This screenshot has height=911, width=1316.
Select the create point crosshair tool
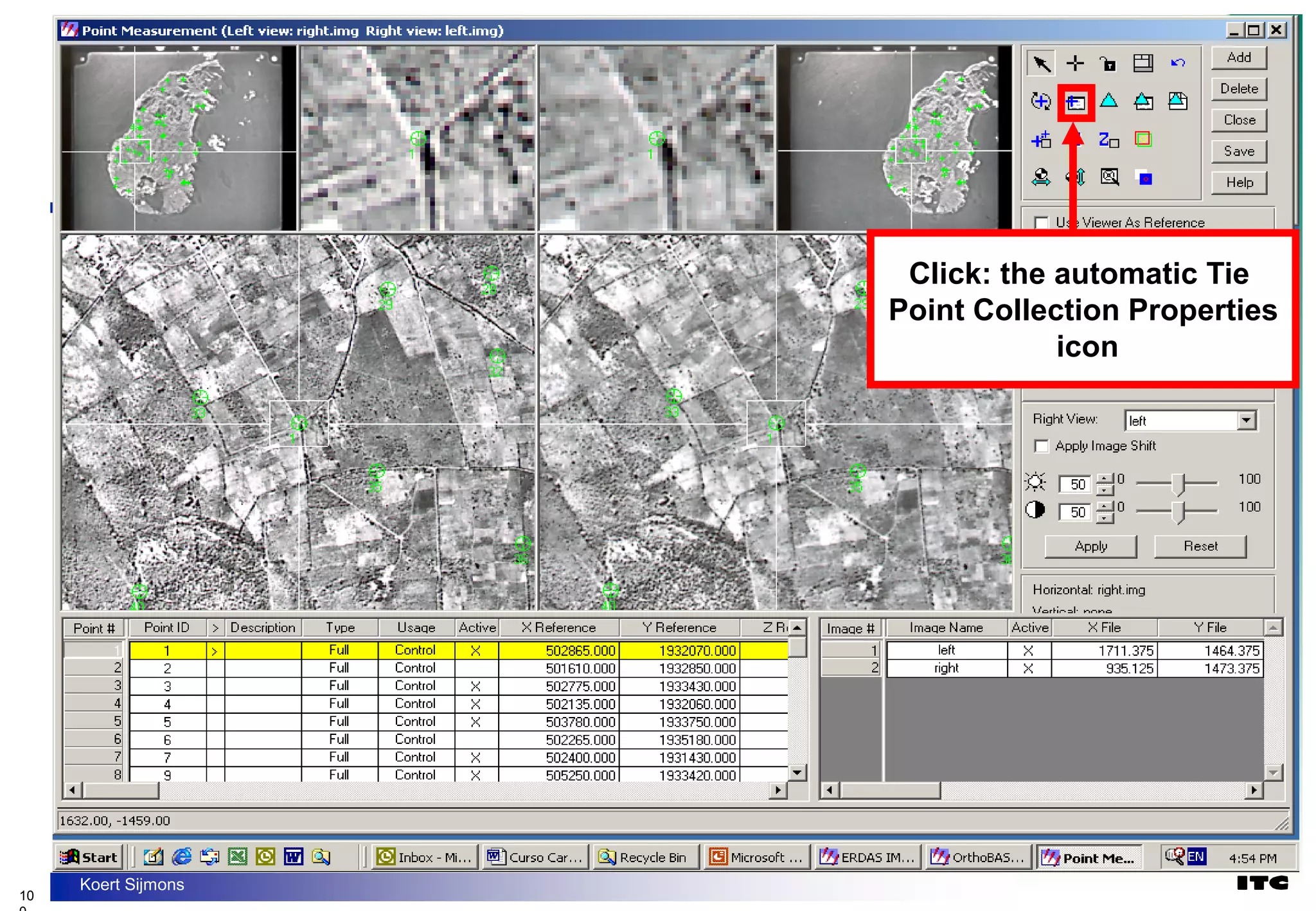(1075, 63)
